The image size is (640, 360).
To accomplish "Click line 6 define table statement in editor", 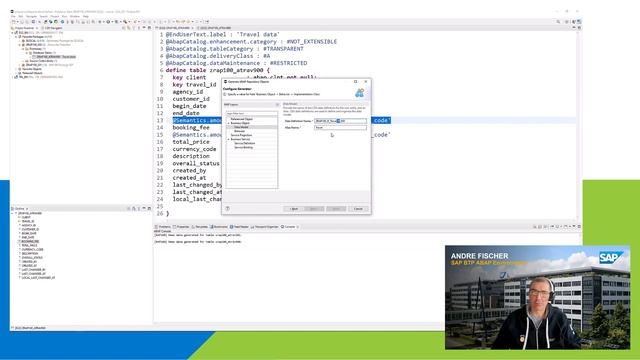I will pos(218,70).
